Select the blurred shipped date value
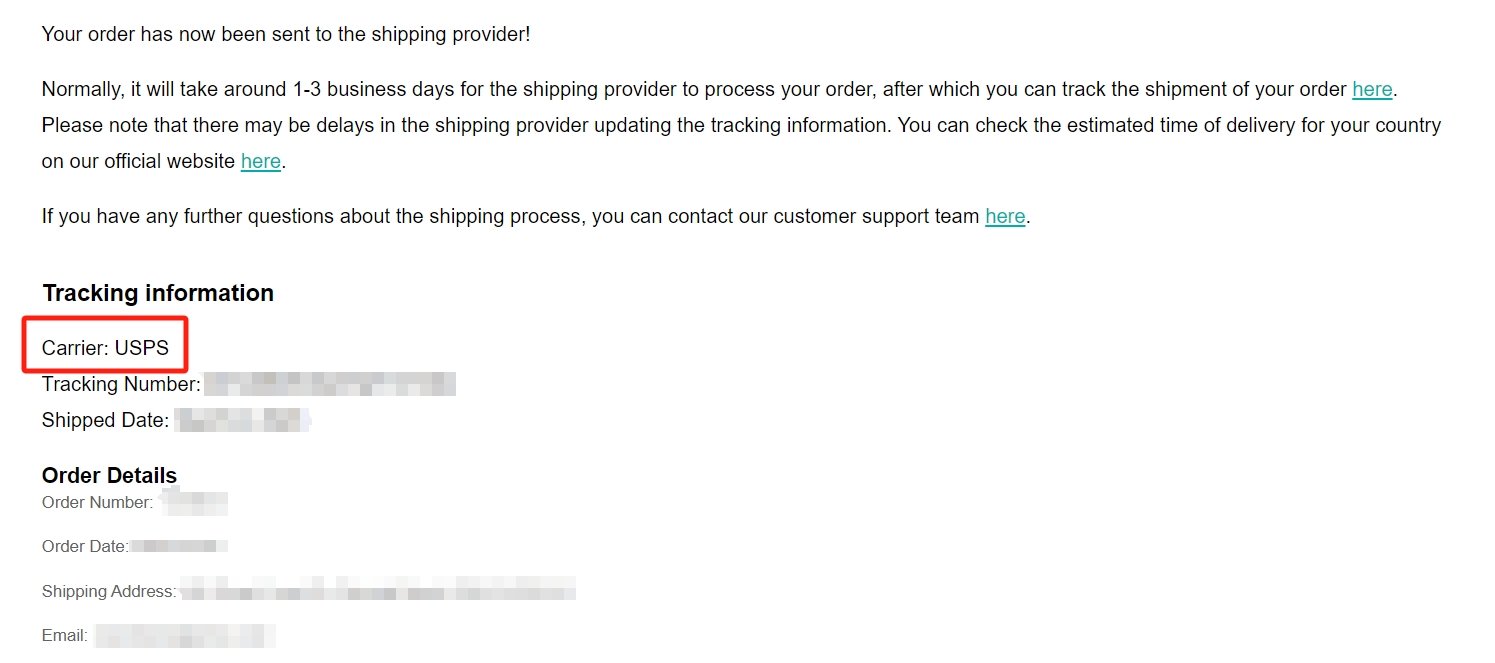The width and height of the screenshot is (1495, 663). coord(240,420)
